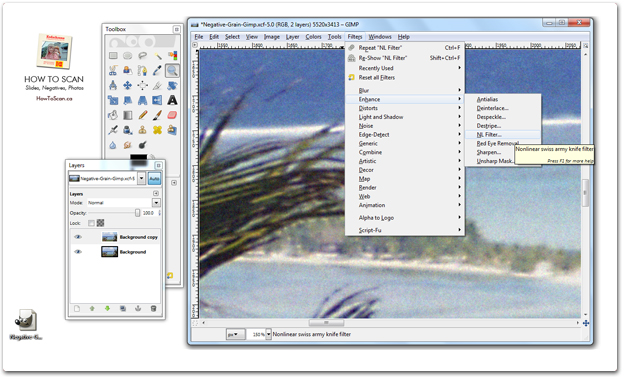Hide the Background copy layer
Image resolution: width=630 pixels, height=377 pixels.
(78, 237)
